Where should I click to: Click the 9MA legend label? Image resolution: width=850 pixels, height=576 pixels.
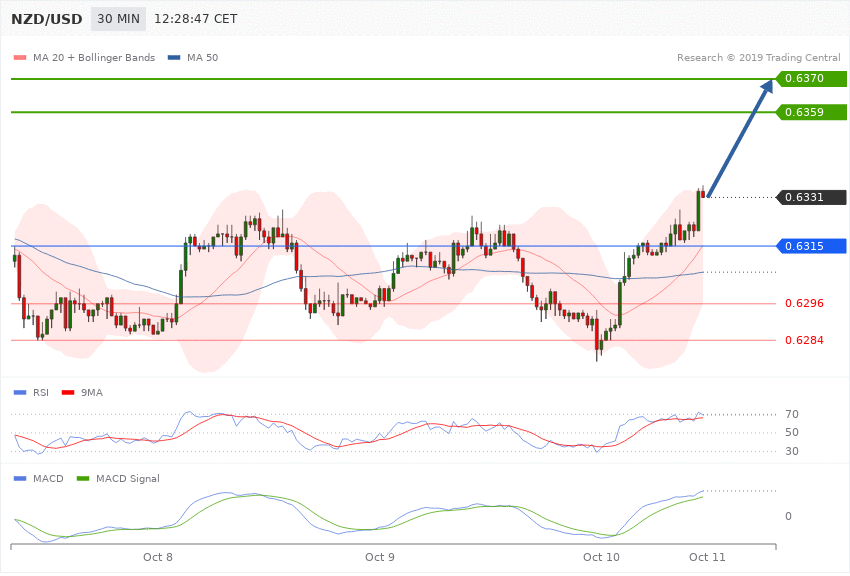point(92,392)
